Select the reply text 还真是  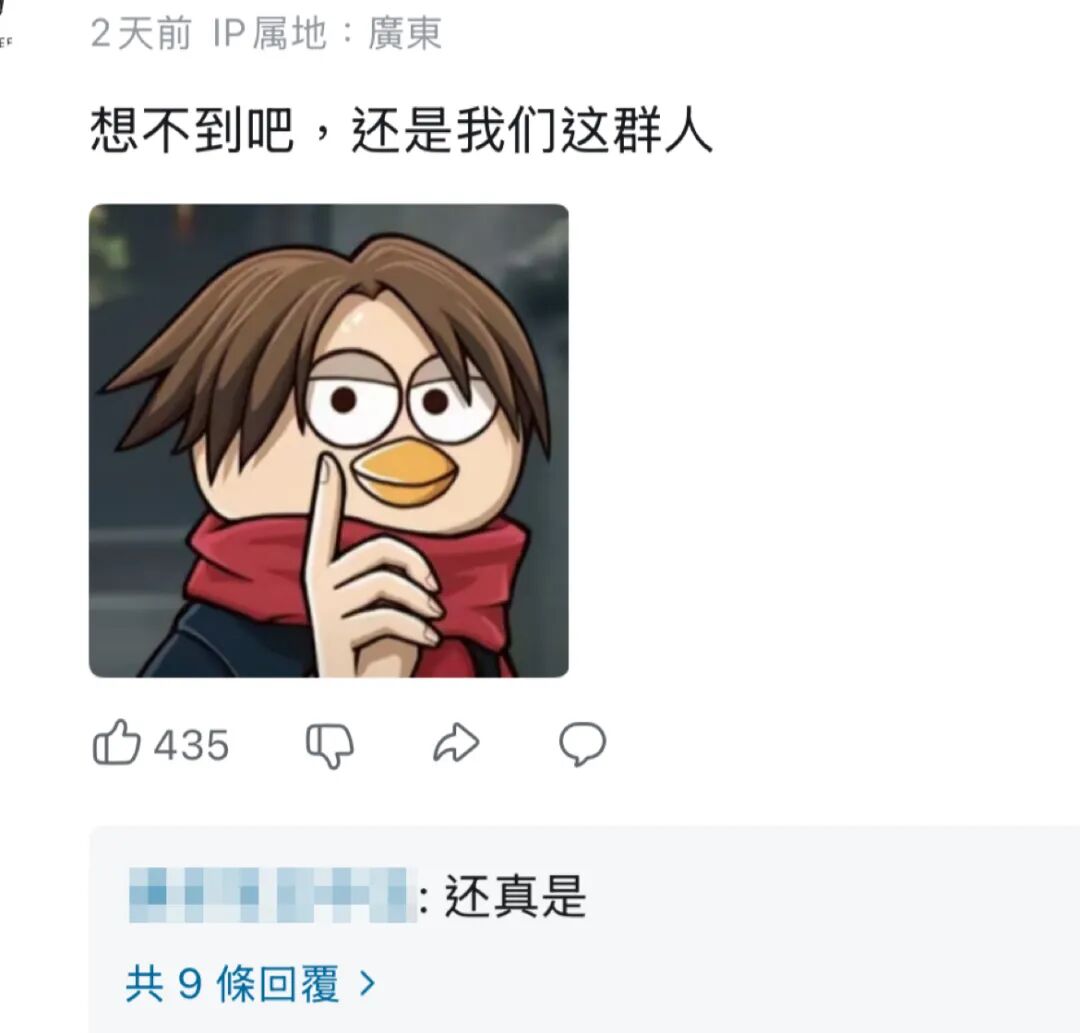[515, 896]
